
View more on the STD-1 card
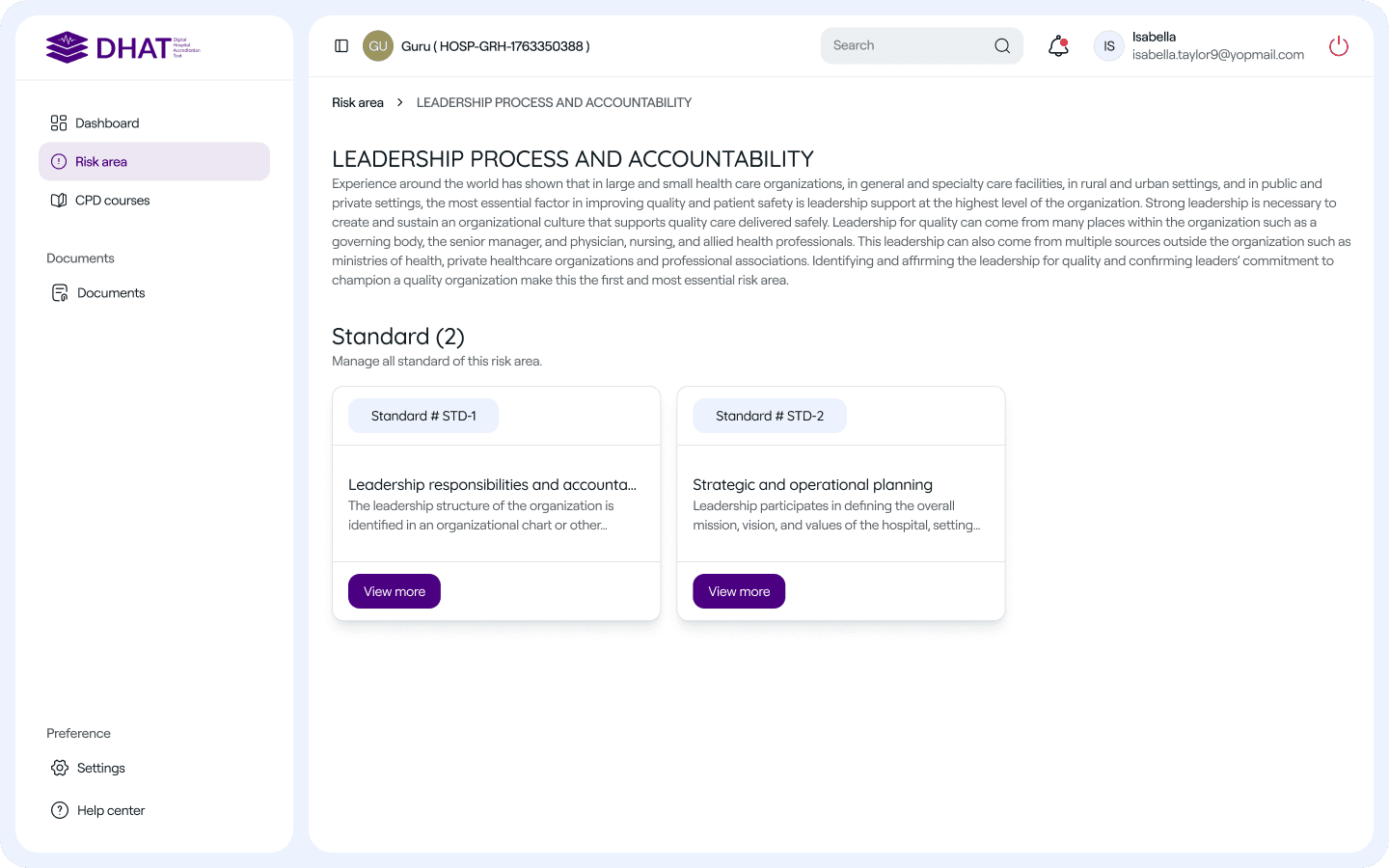(395, 591)
